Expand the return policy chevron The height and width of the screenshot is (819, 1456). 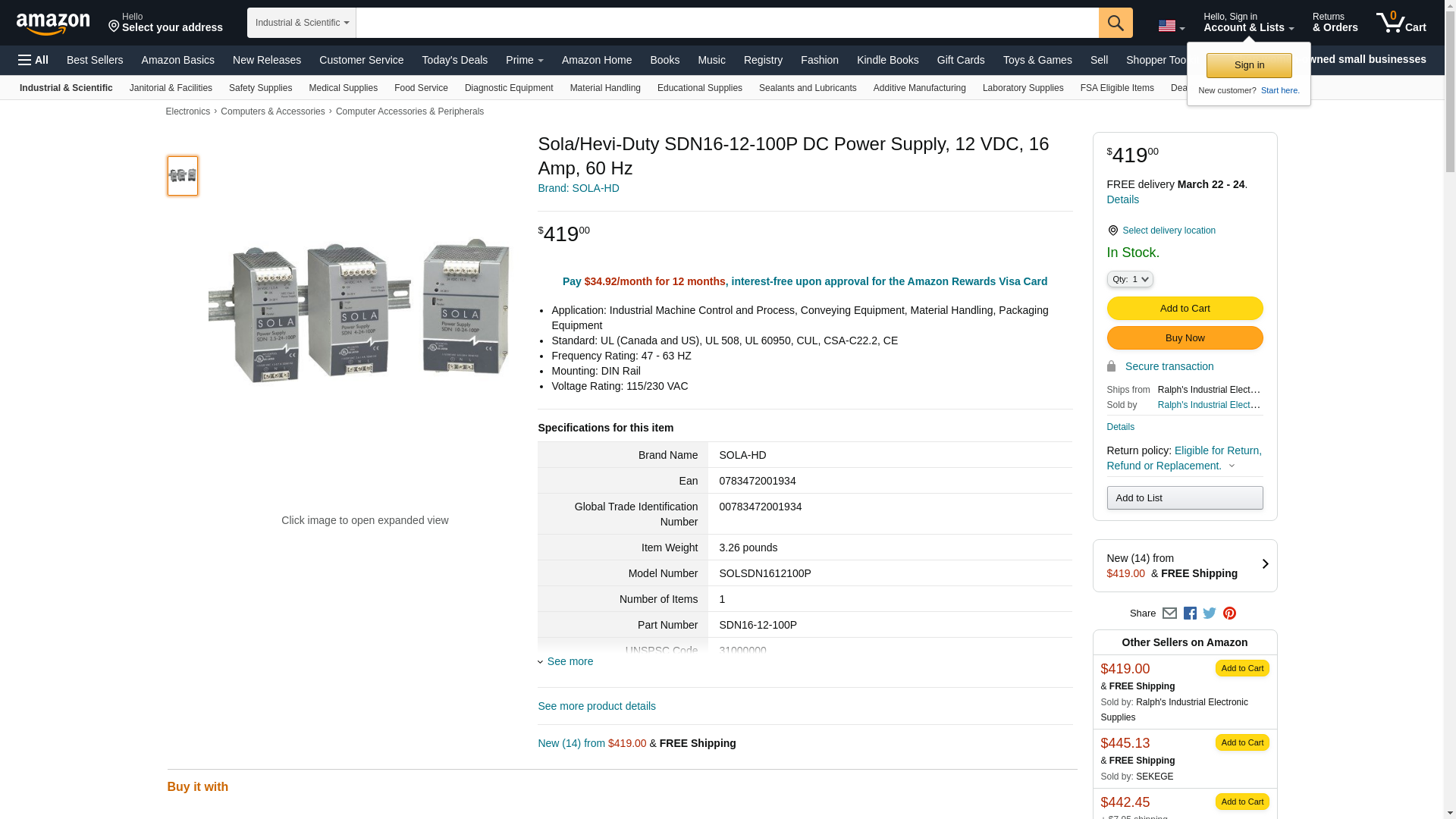1232,466
